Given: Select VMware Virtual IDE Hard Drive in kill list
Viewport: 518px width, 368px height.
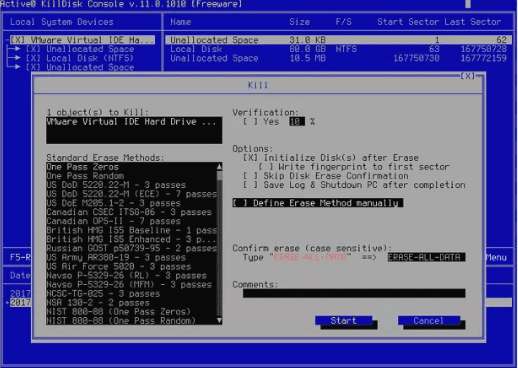Looking at the screenshot, I should (x=134, y=122).
